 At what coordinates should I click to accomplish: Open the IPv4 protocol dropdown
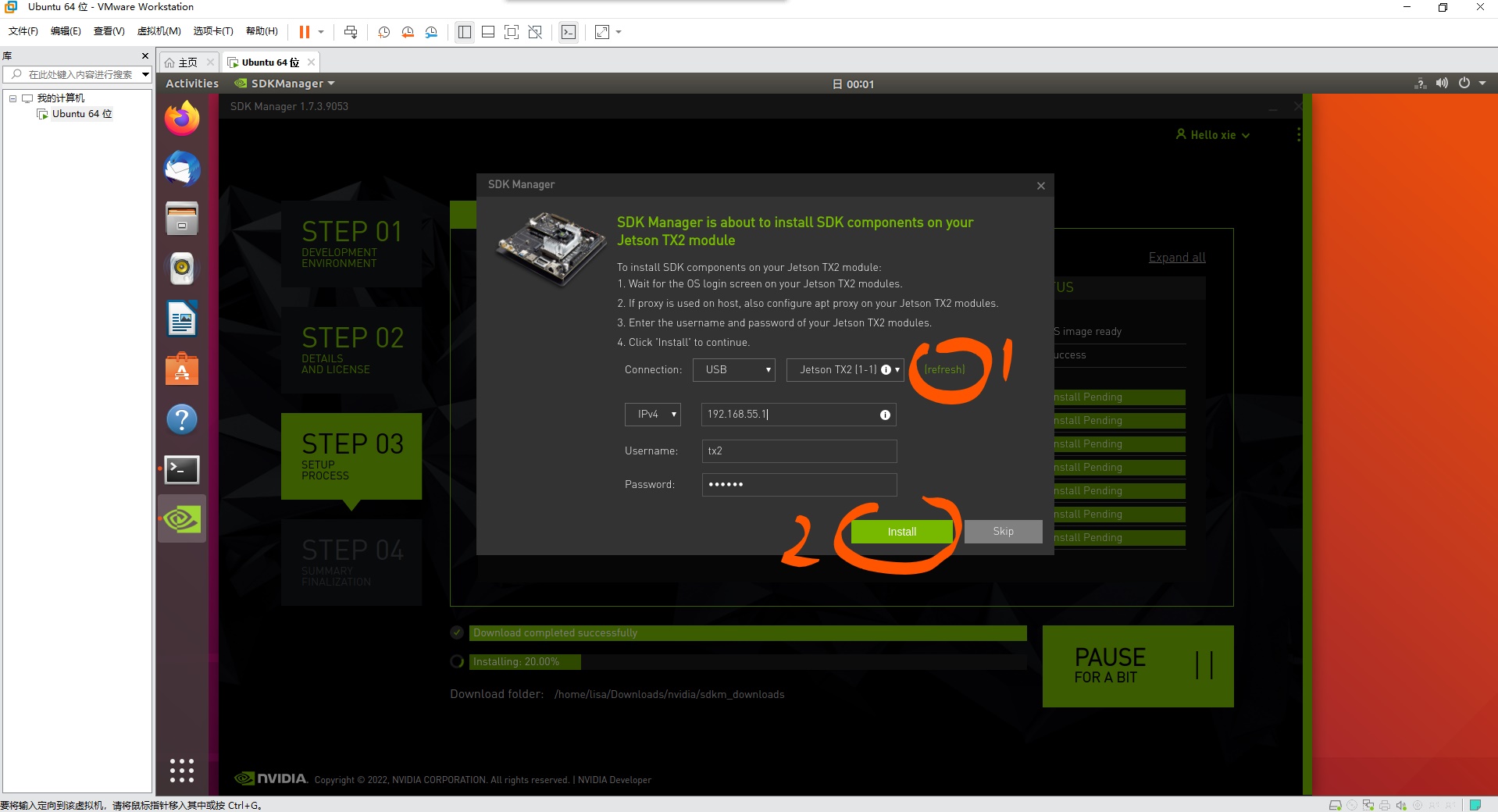[x=652, y=415]
